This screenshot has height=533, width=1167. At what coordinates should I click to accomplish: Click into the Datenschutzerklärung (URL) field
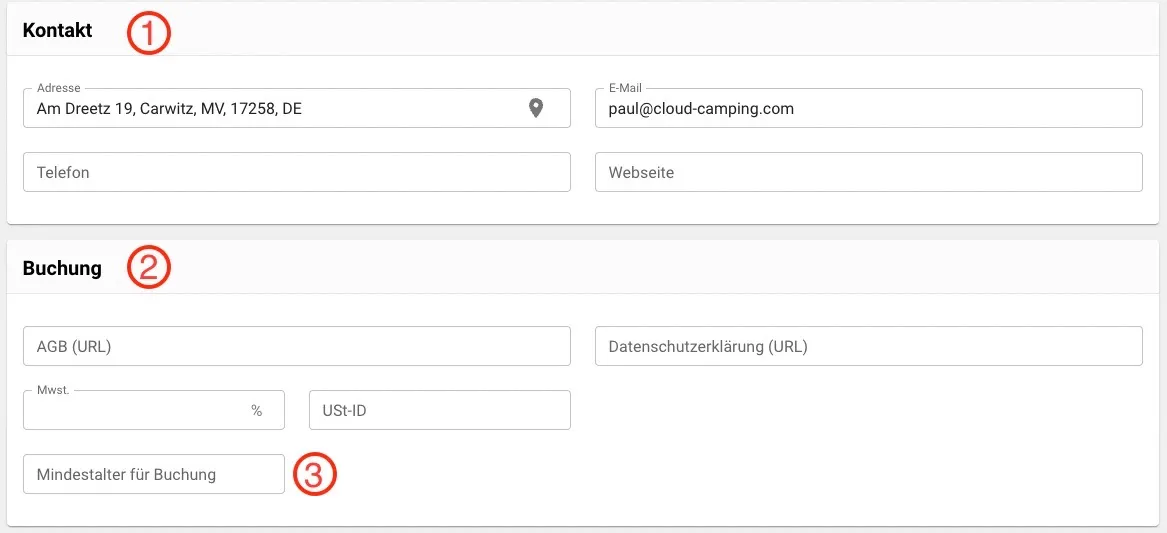[869, 346]
